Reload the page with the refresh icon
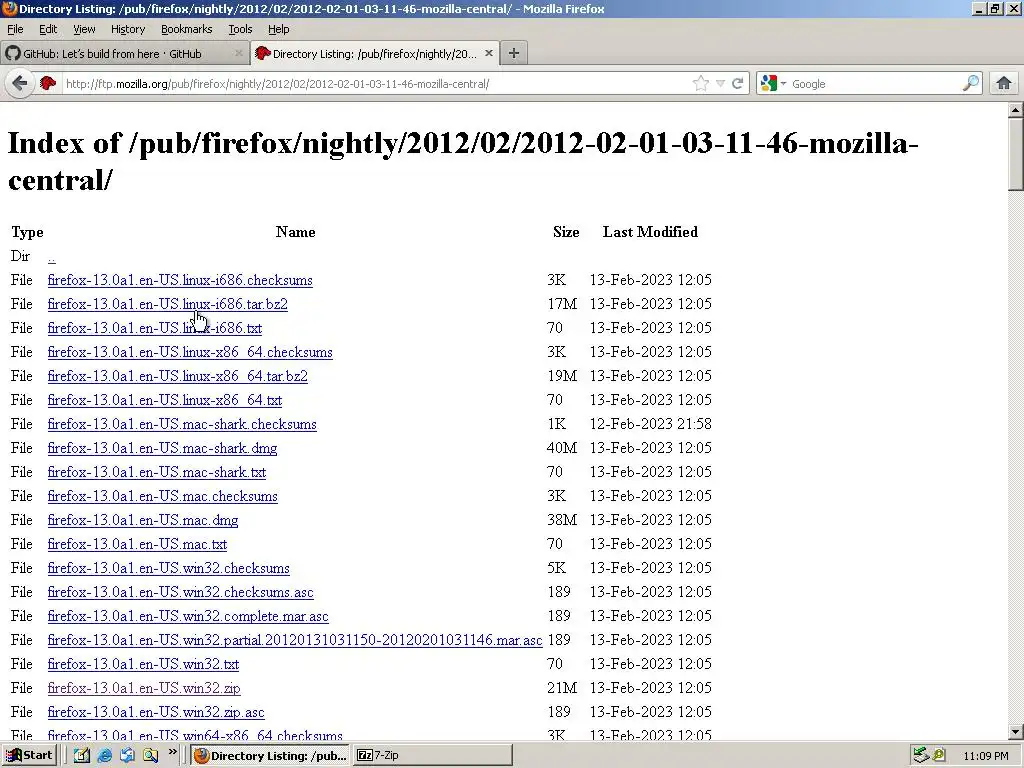1024x768 pixels. pos(737,84)
